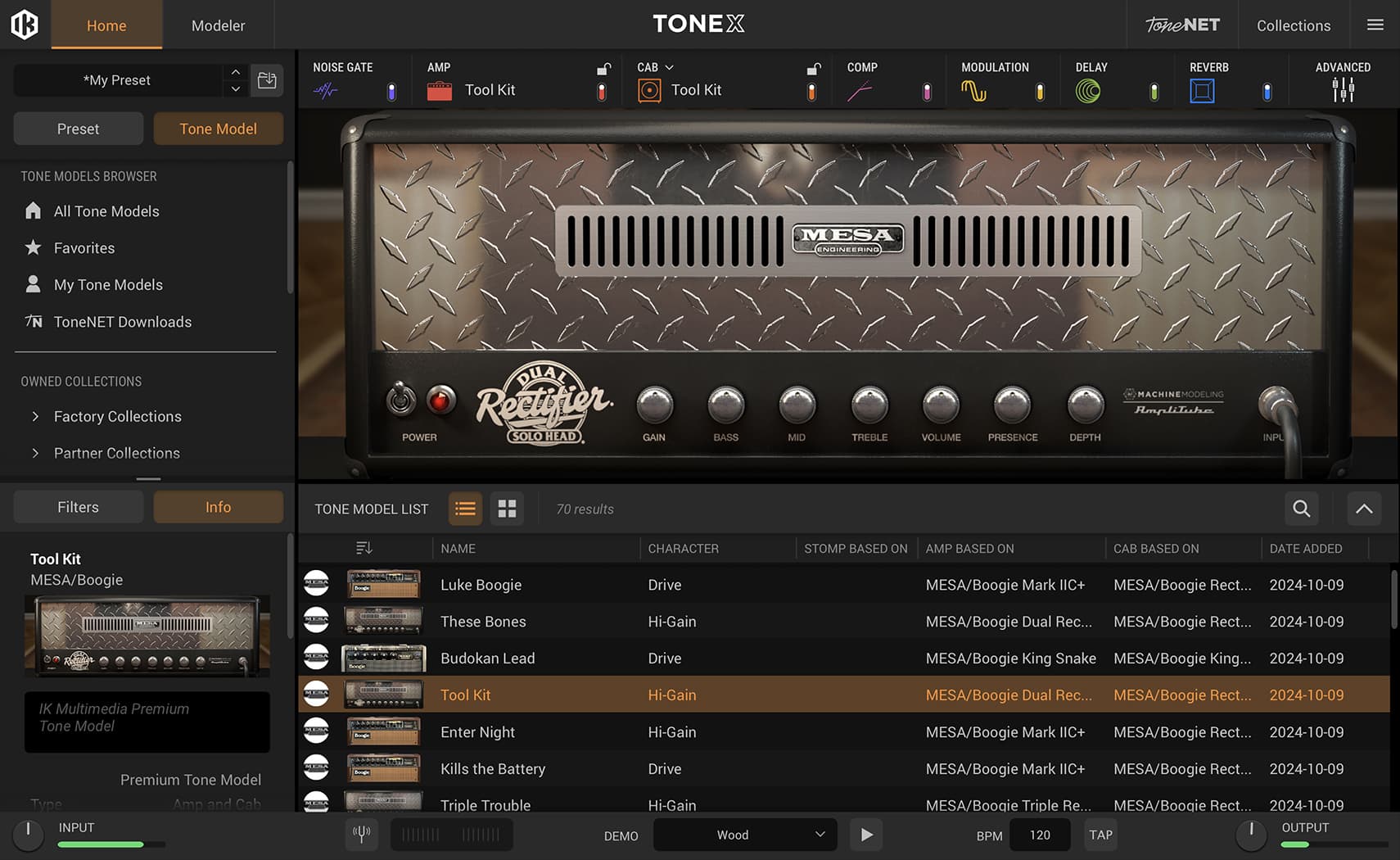Toggle the Noise Gate on/off switch
Viewport: 1400px width, 860px height.
pos(391,92)
